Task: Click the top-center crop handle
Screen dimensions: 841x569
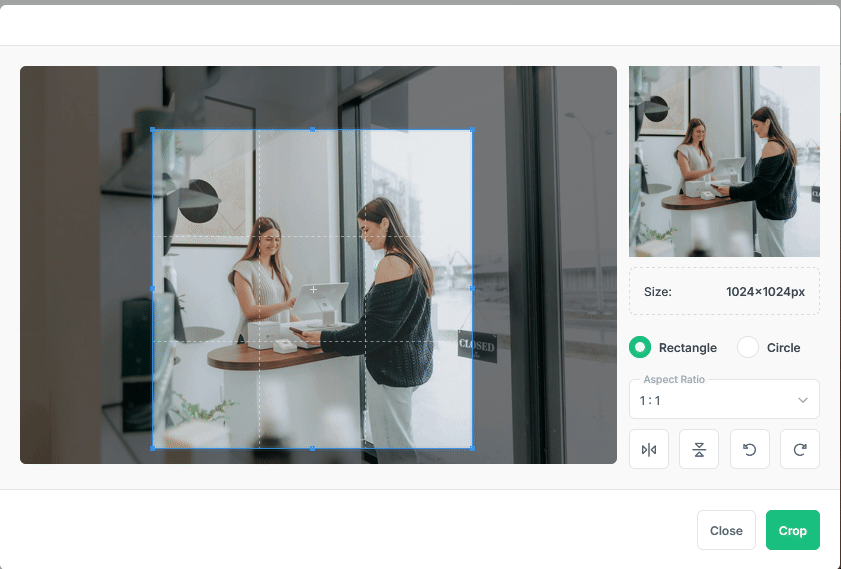Action: click(x=313, y=130)
